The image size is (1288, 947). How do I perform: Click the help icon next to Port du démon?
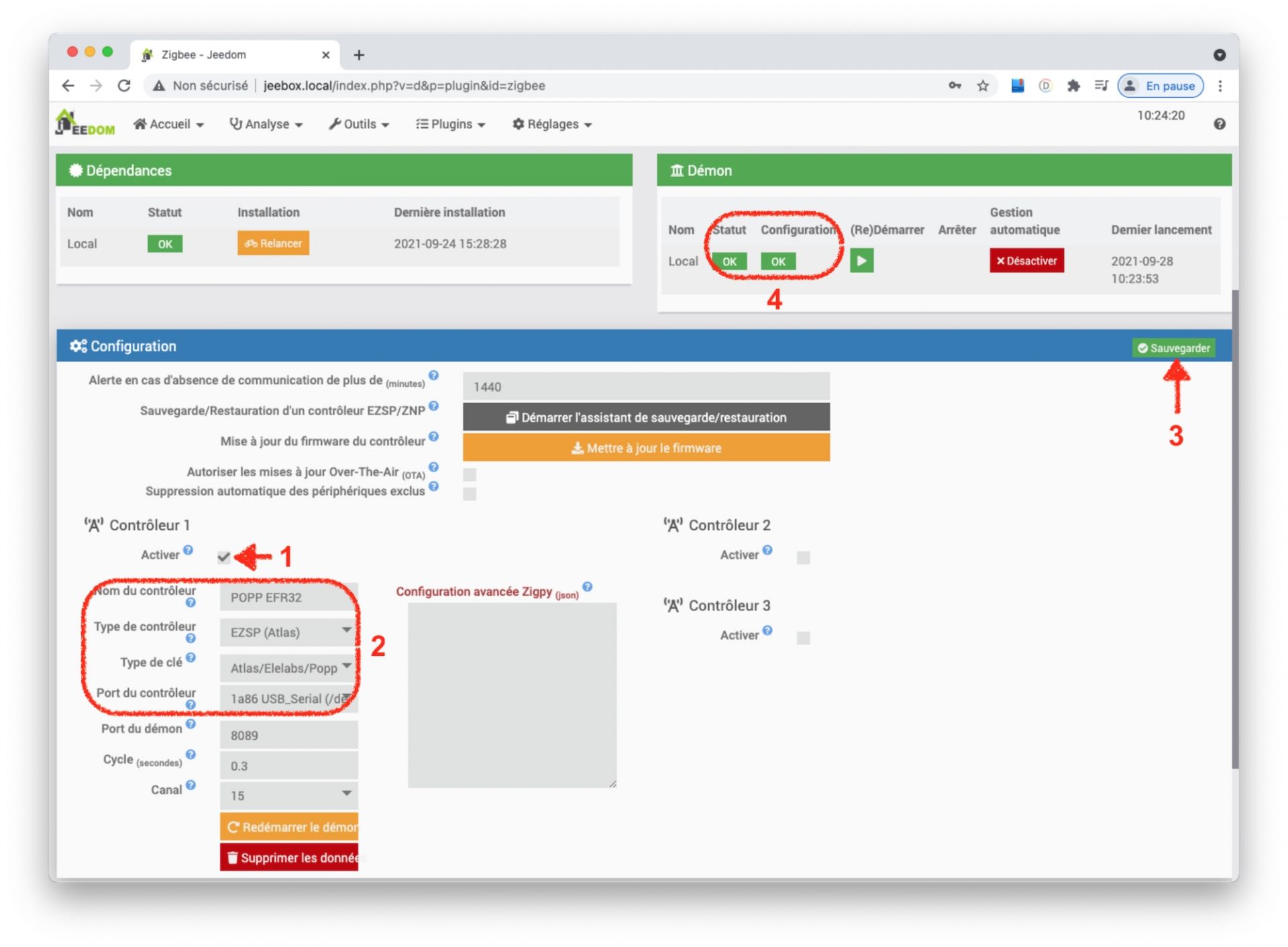[191, 724]
